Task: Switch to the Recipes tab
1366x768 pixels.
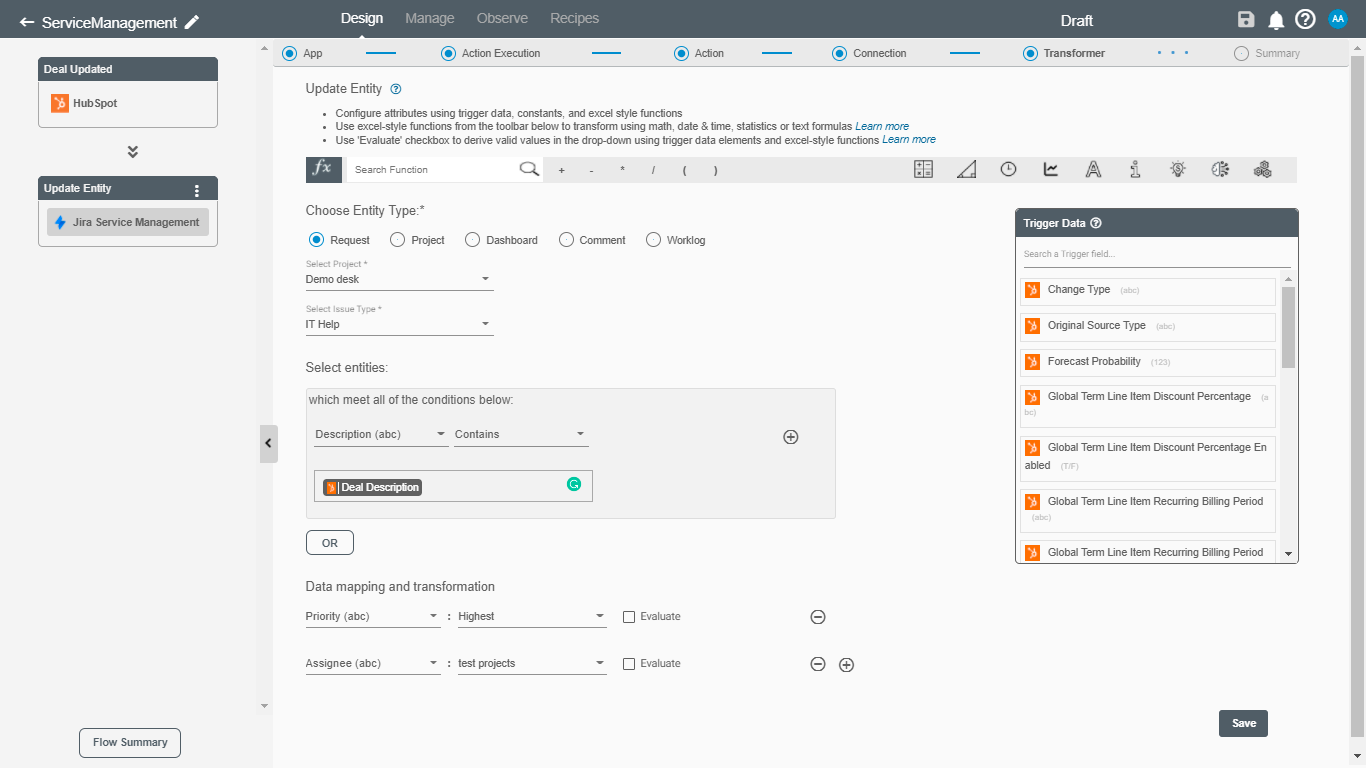Action: pyautogui.click(x=575, y=18)
